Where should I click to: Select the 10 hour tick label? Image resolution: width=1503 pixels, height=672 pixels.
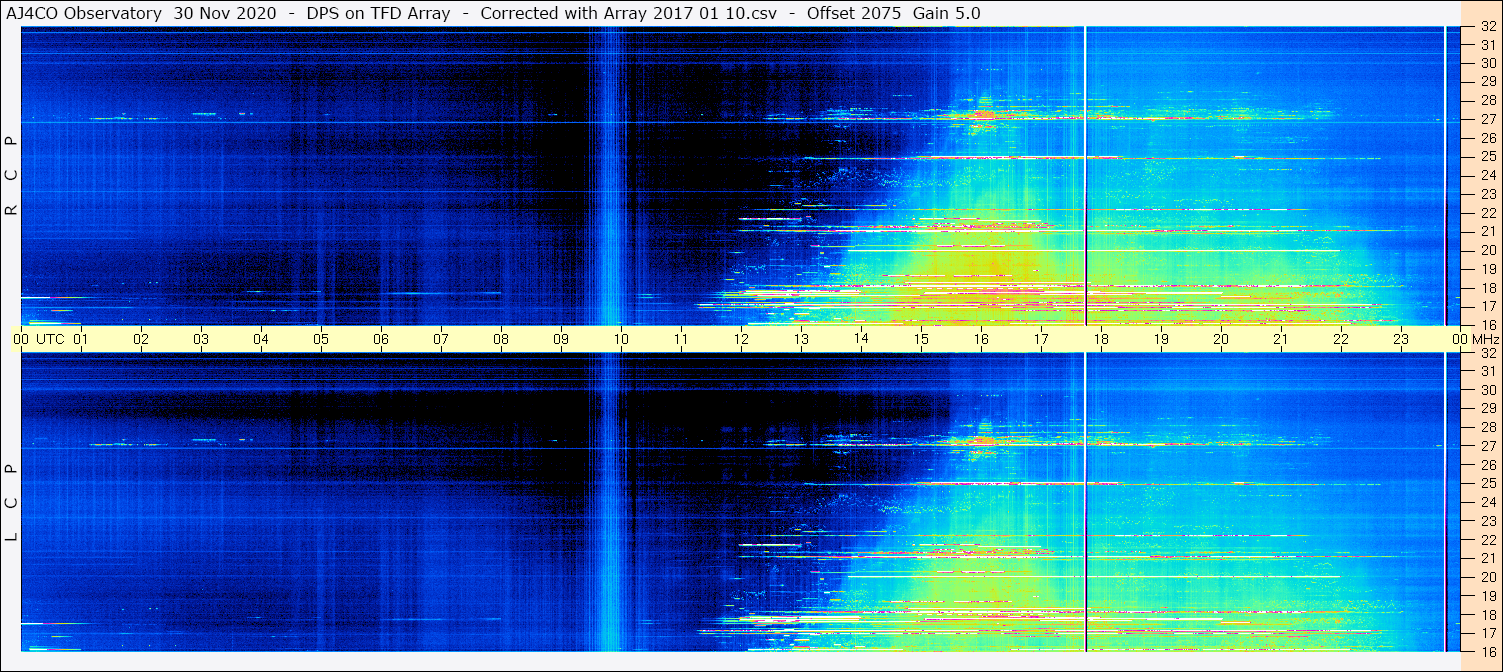click(x=621, y=339)
